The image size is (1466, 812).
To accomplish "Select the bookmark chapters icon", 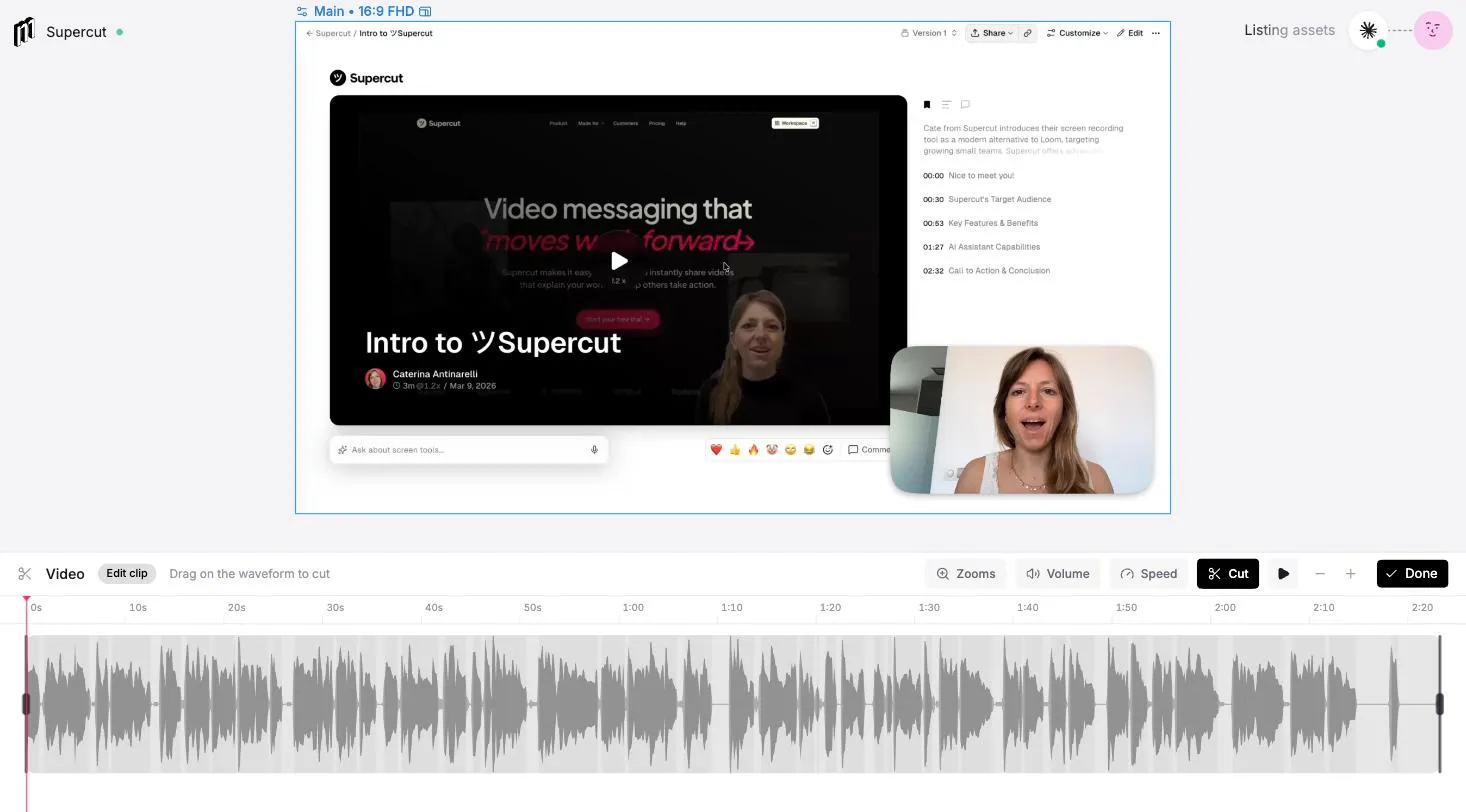I will click(x=927, y=104).
